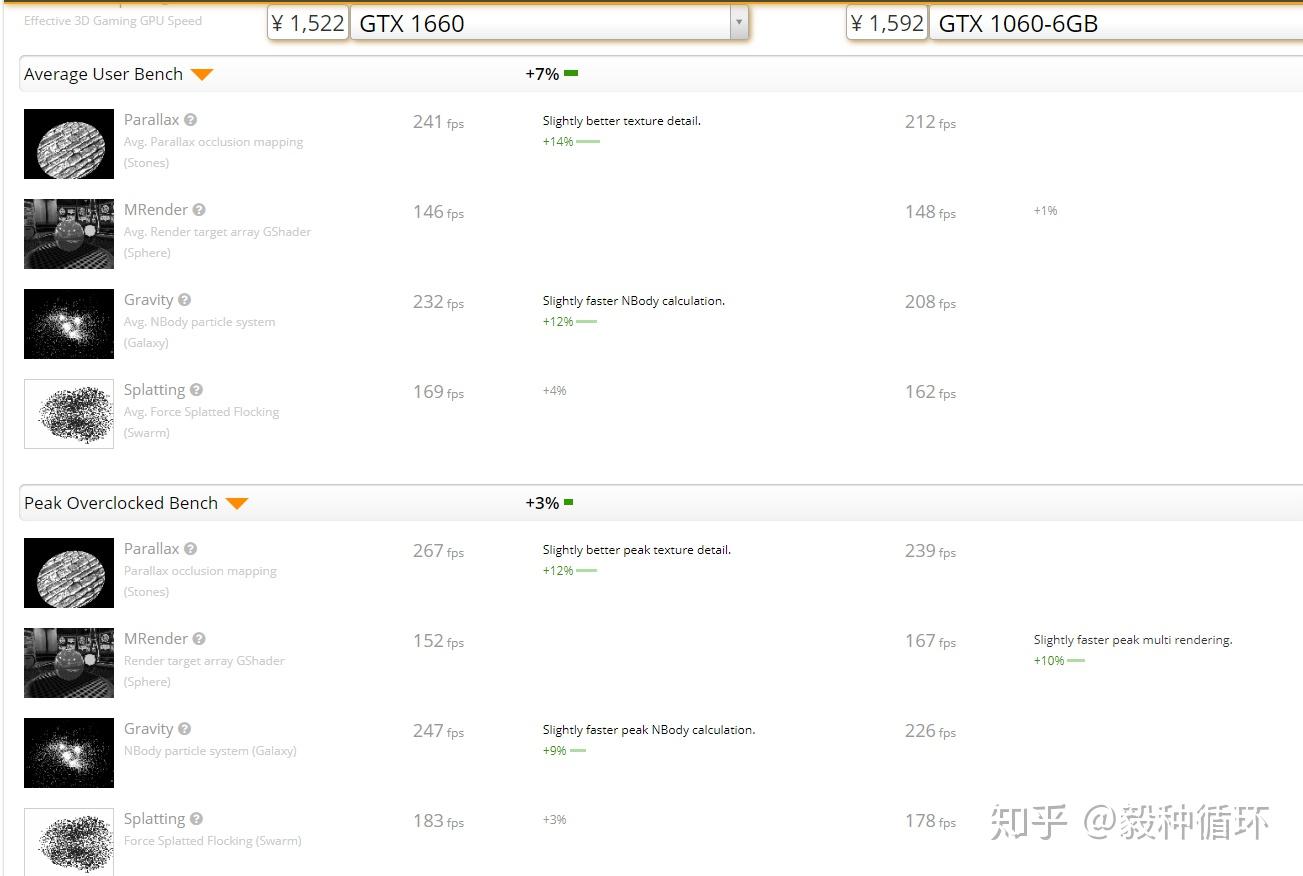
Task: Click the question mark next to Gravity in Average User Bench
Action: pyautogui.click(x=184, y=300)
